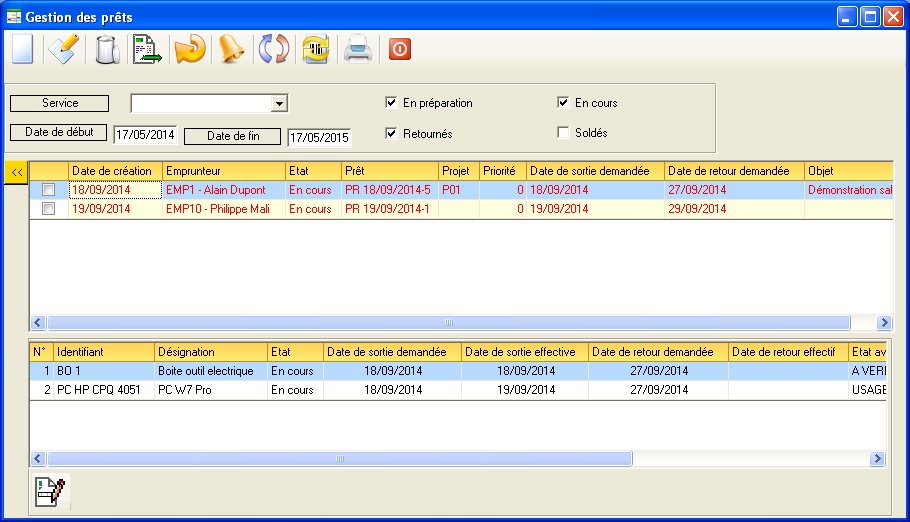910x522 pixels.
Task: Click the orange return arrow icon
Action: click(x=190, y=49)
